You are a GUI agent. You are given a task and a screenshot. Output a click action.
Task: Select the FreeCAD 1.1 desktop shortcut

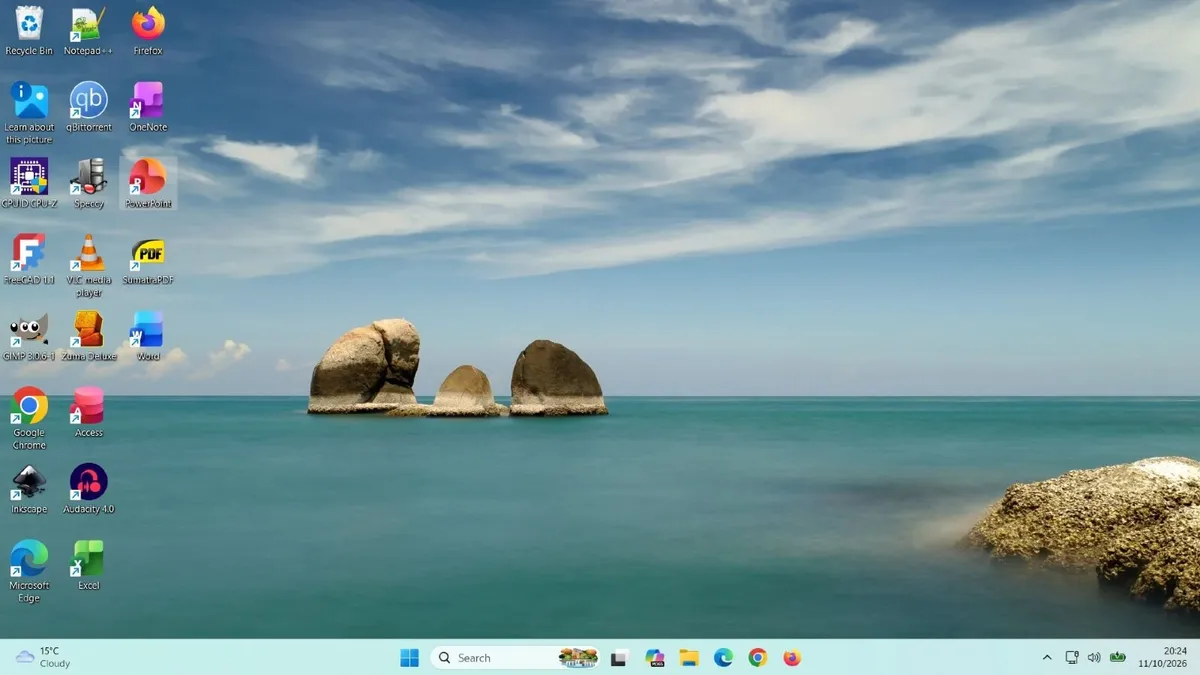click(x=29, y=260)
